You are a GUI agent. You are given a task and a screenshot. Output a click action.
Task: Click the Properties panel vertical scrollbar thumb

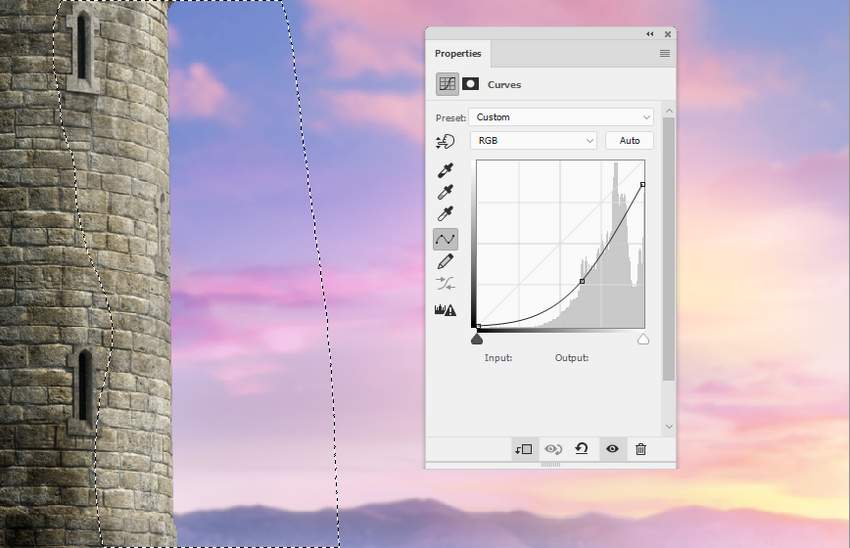coord(669,249)
